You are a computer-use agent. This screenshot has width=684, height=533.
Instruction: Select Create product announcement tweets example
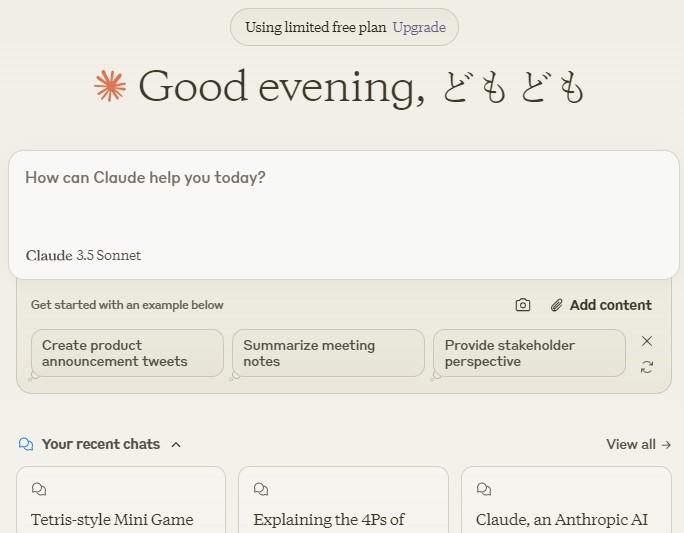[x=127, y=353]
